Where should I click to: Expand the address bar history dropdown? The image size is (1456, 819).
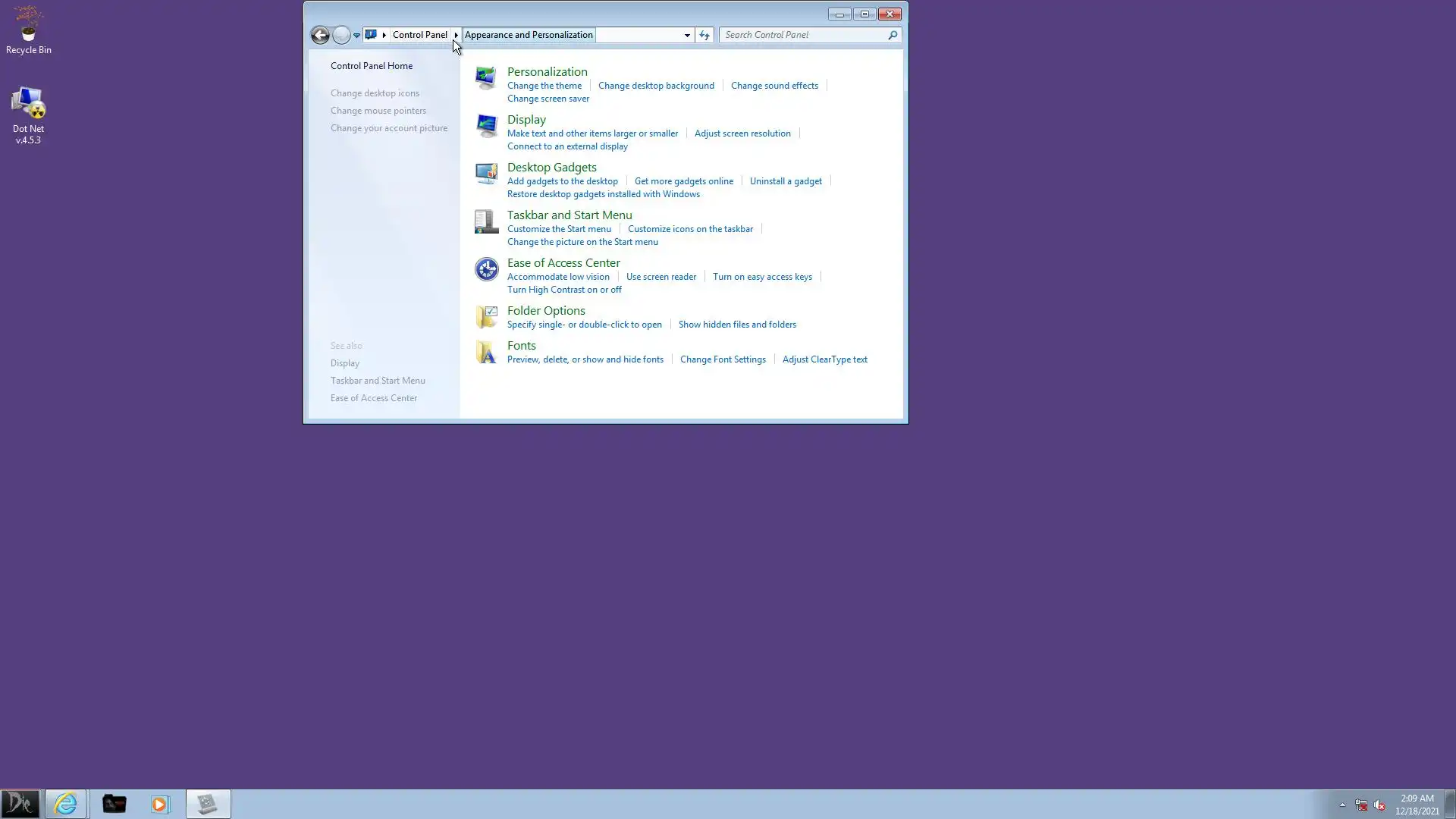pyautogui.click(x=687, y=35)
